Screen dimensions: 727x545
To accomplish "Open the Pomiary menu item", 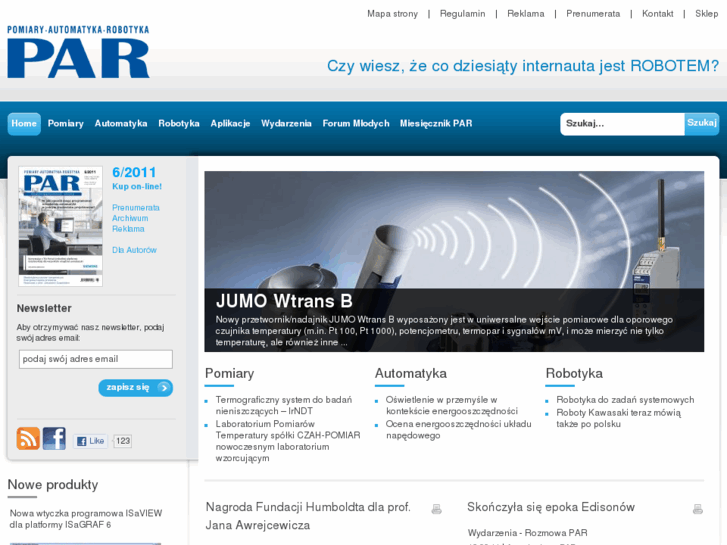I will coord(66,123).
